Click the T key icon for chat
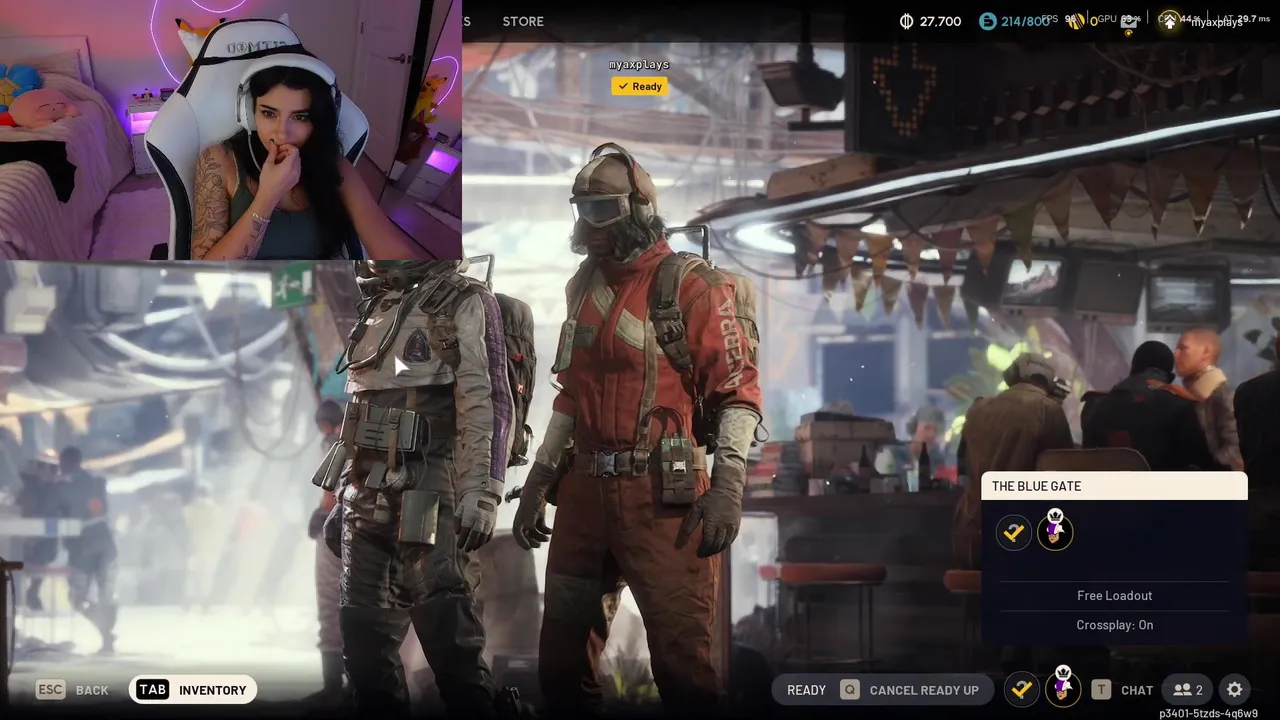 click(1101, 690)
